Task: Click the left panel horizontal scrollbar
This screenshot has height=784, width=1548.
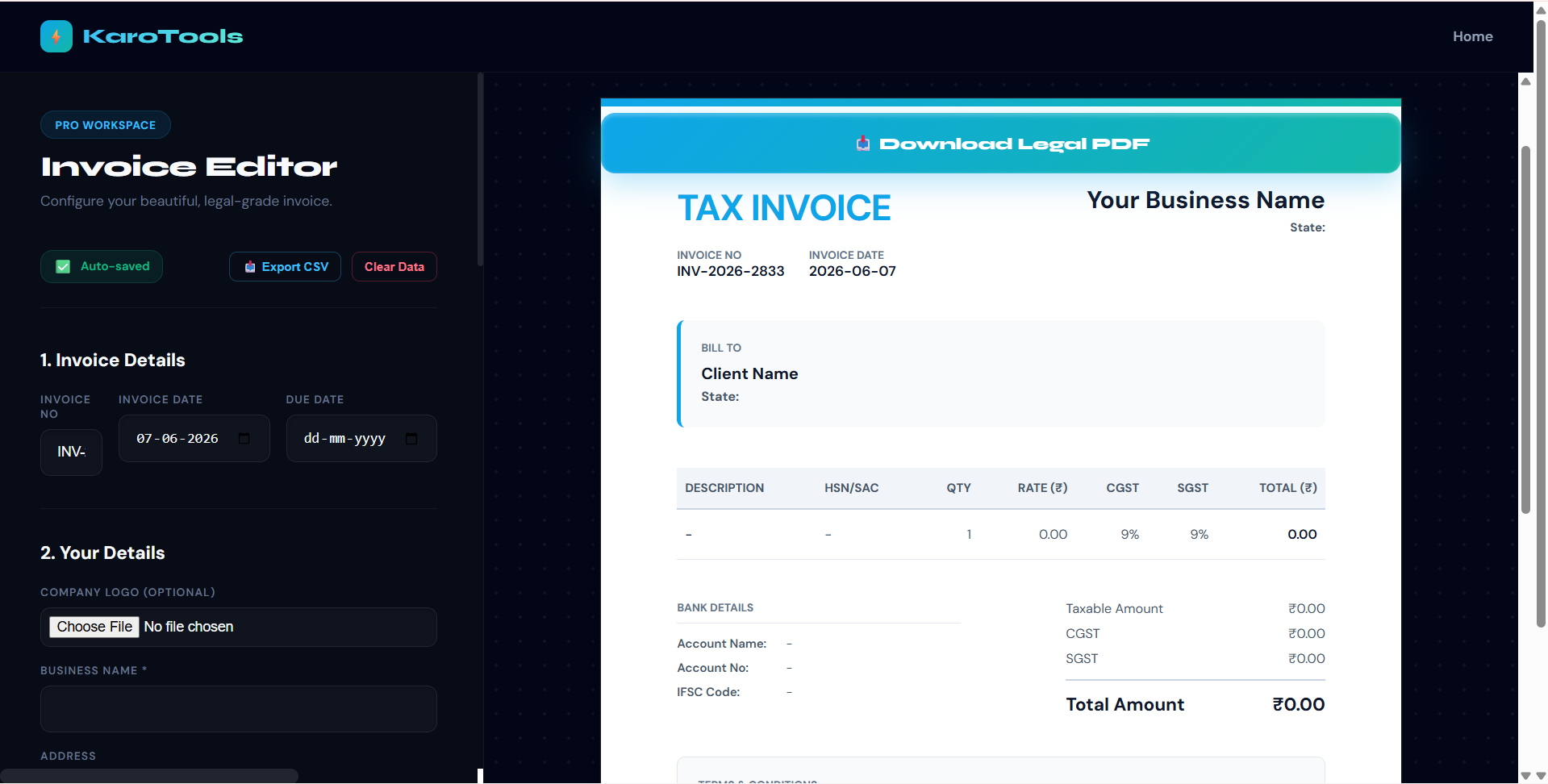Action: (x=149, y=776)
